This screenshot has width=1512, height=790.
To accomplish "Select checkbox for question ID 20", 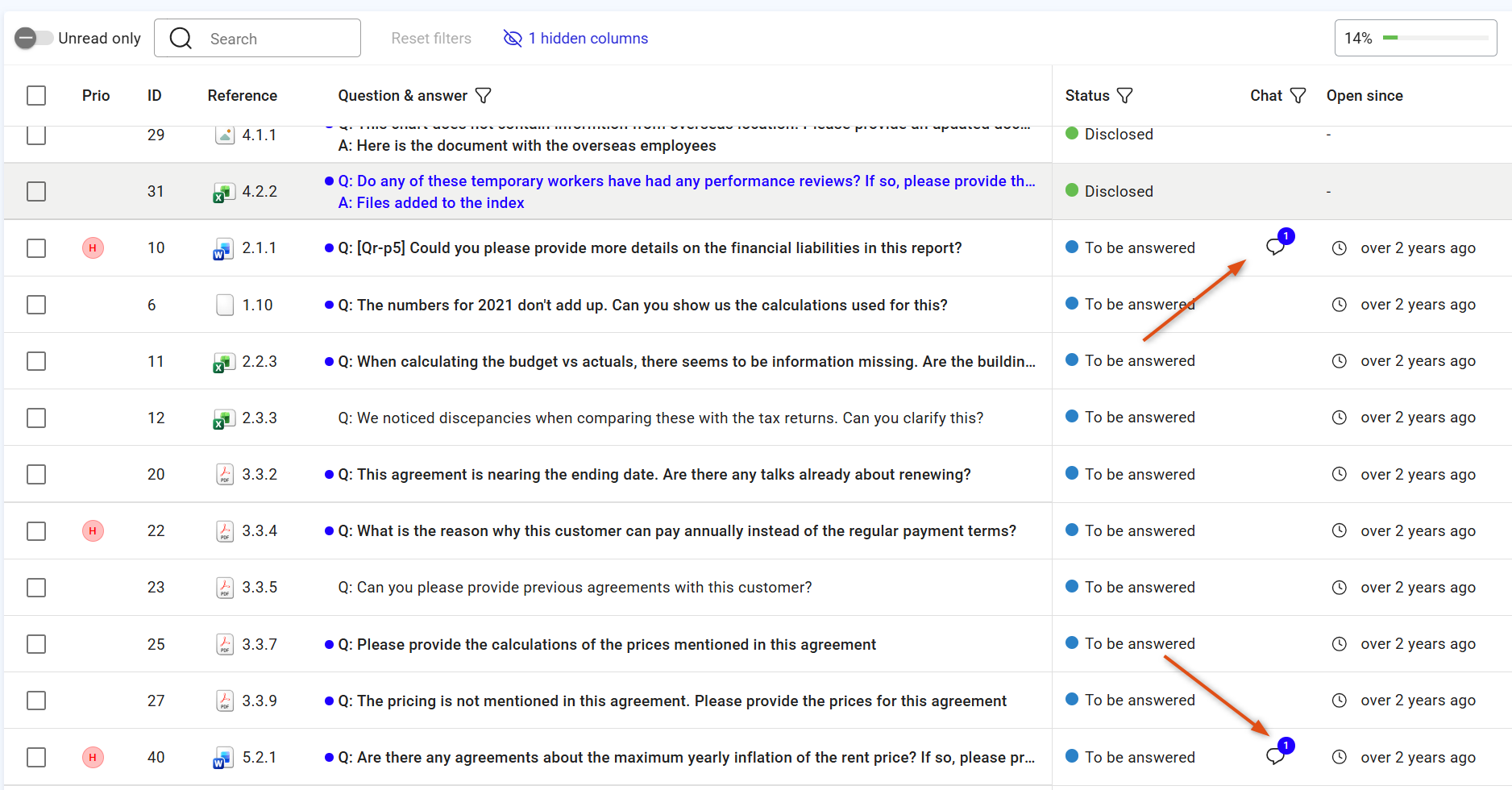I will [36, 474].
